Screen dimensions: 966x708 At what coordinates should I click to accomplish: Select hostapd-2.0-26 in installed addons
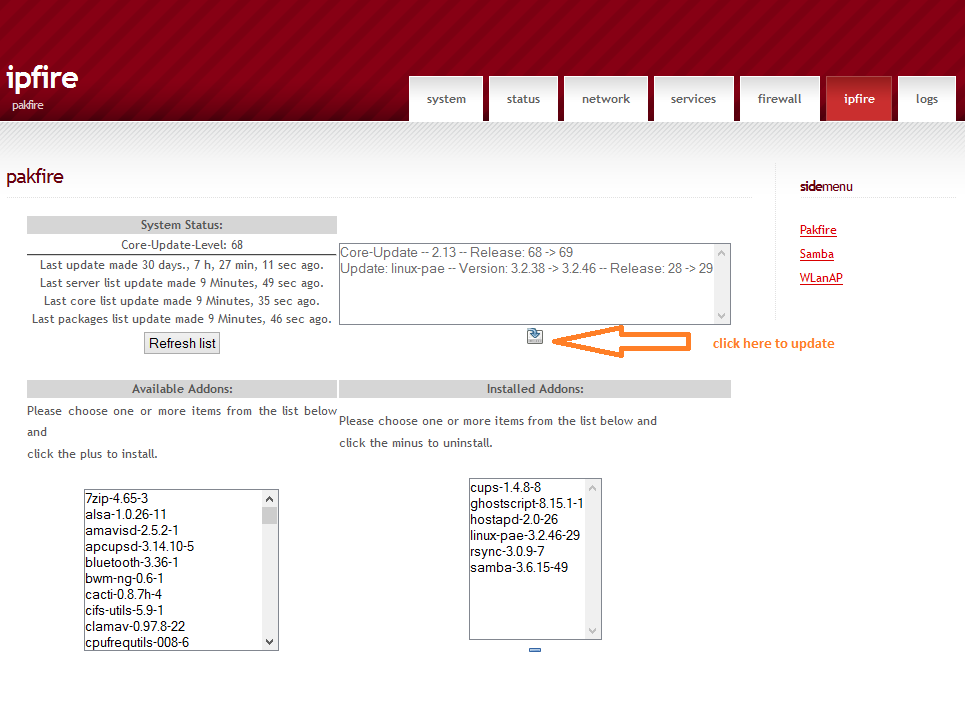pyautogui.click(x=527, y=519)
